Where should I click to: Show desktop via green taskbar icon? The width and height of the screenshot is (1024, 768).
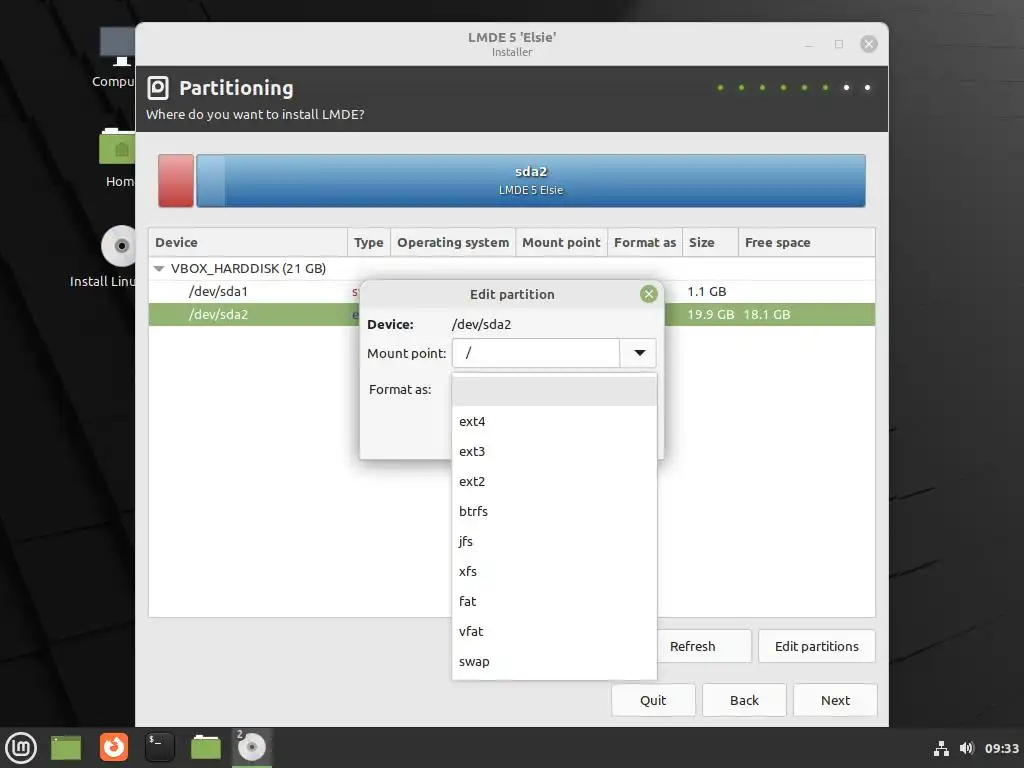(x=66, y=748)
